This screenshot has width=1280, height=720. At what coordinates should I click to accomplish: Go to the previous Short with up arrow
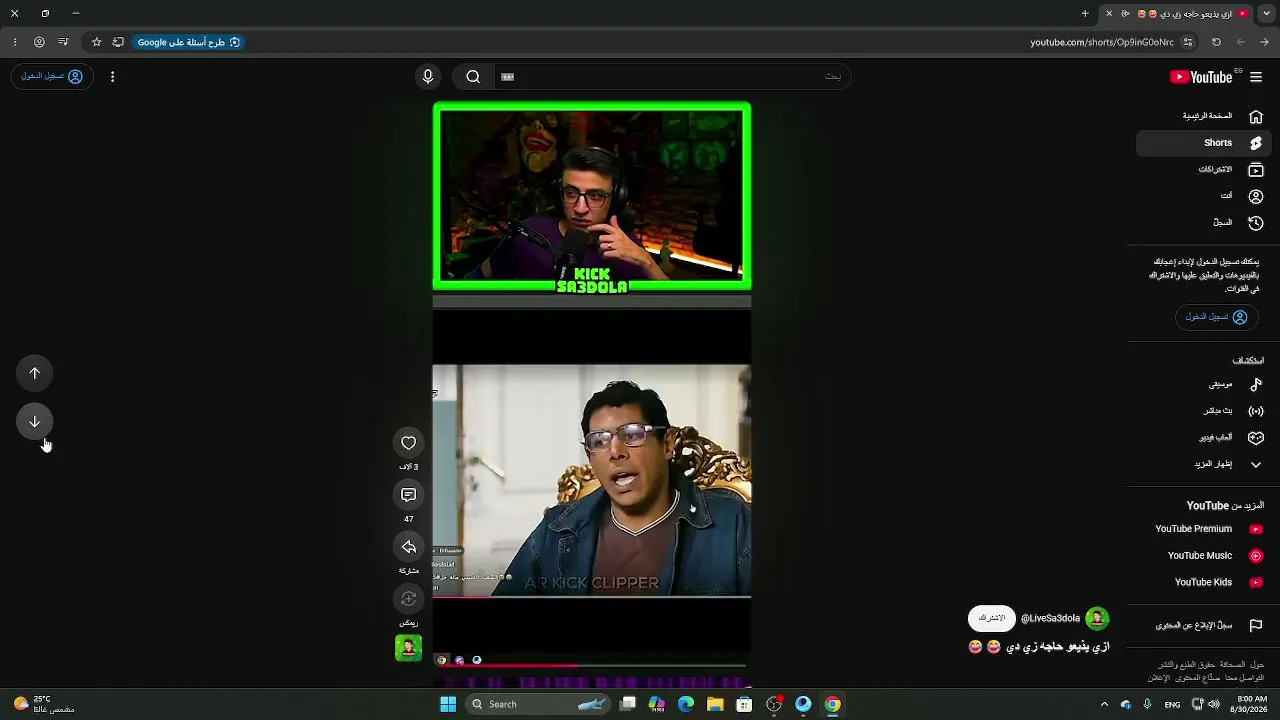coord(35,374)
